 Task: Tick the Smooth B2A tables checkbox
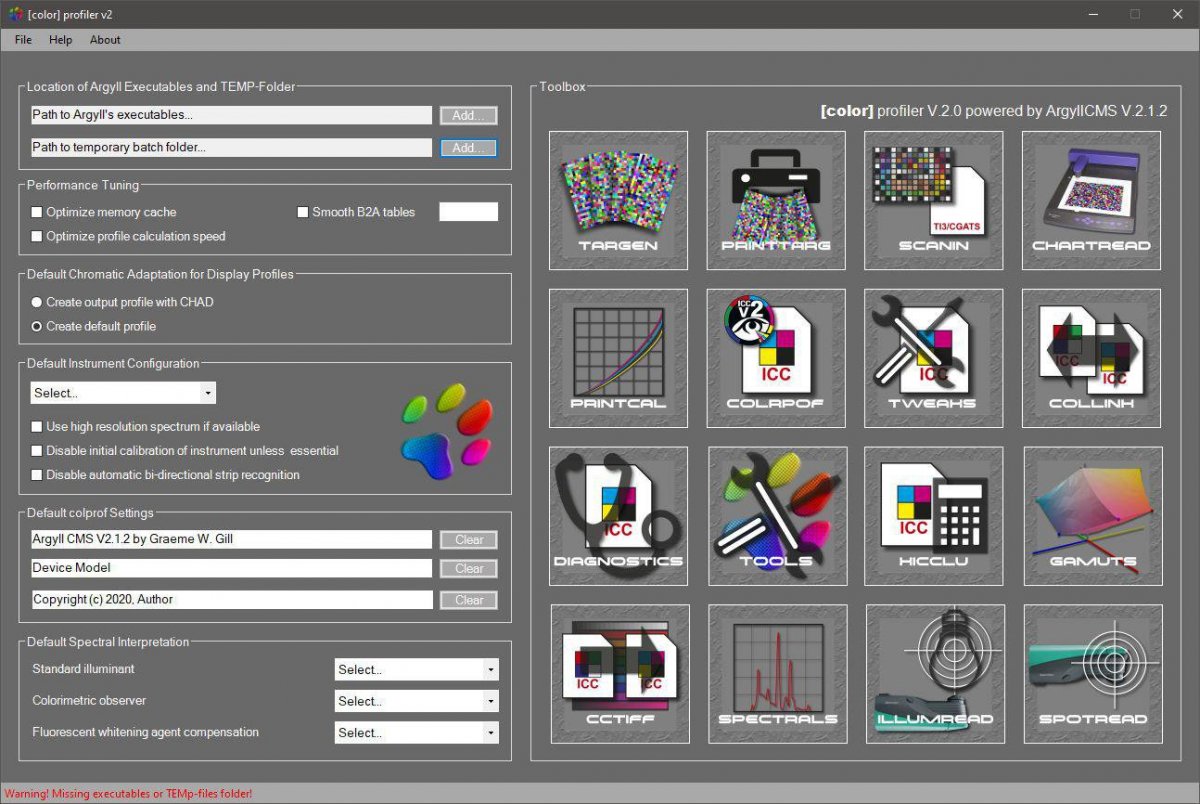tap(303, 212)
